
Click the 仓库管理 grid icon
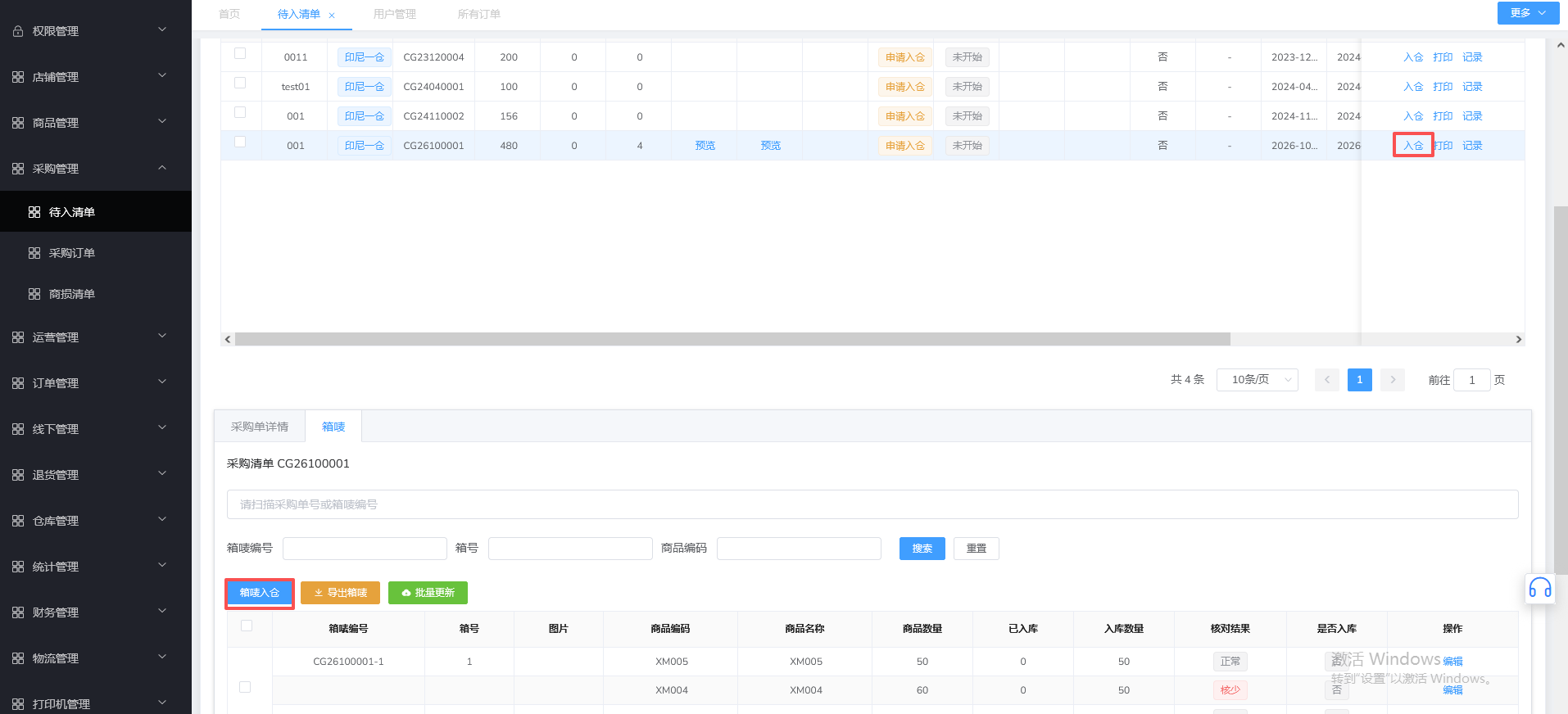coord(18,521)
